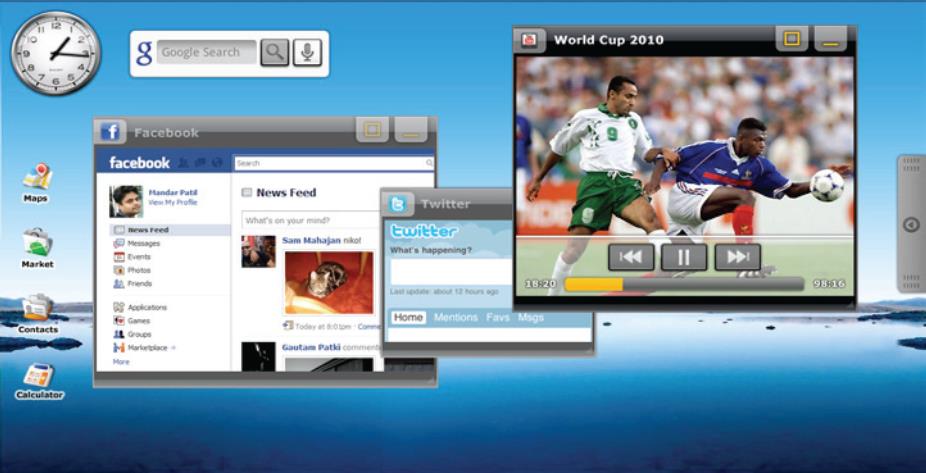The image size is (926, 473).
Task: Switch to Twitter Home tab
Action: (x=408, y=317)
